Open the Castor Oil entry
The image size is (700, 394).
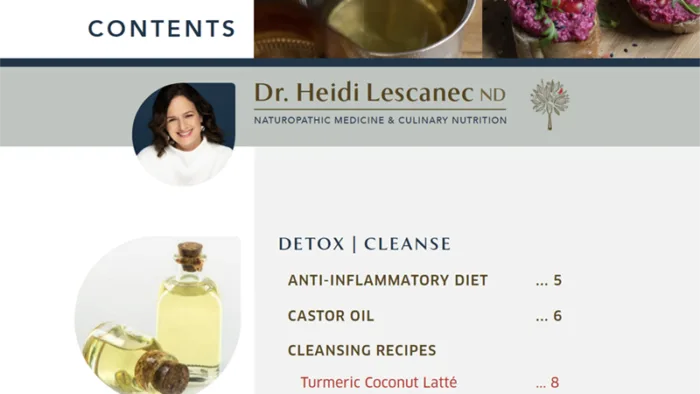pos(331,316)
